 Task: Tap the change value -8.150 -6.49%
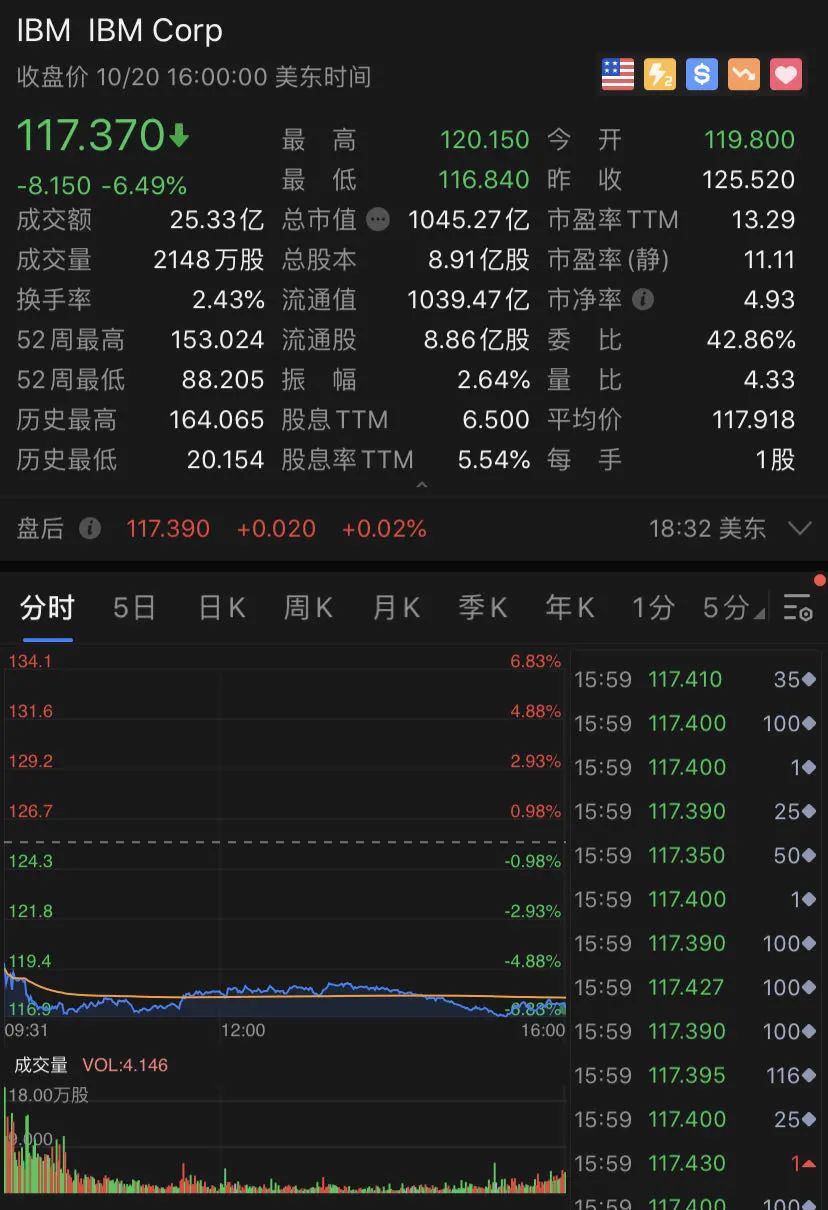[x=102, y=186]
